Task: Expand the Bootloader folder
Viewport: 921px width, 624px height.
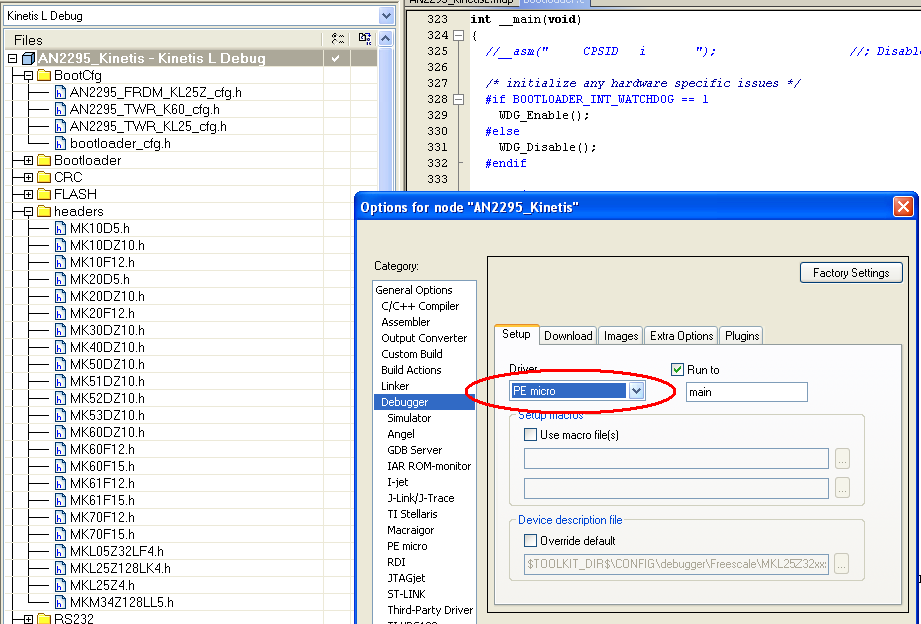Action: [x=28, y=160]
